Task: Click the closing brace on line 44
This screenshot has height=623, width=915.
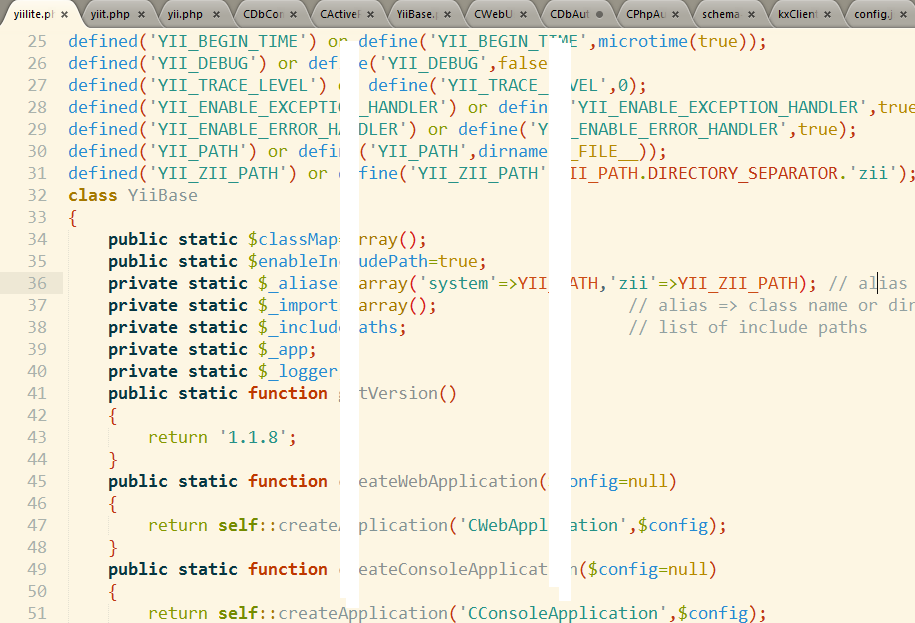Action: [113, 460]
